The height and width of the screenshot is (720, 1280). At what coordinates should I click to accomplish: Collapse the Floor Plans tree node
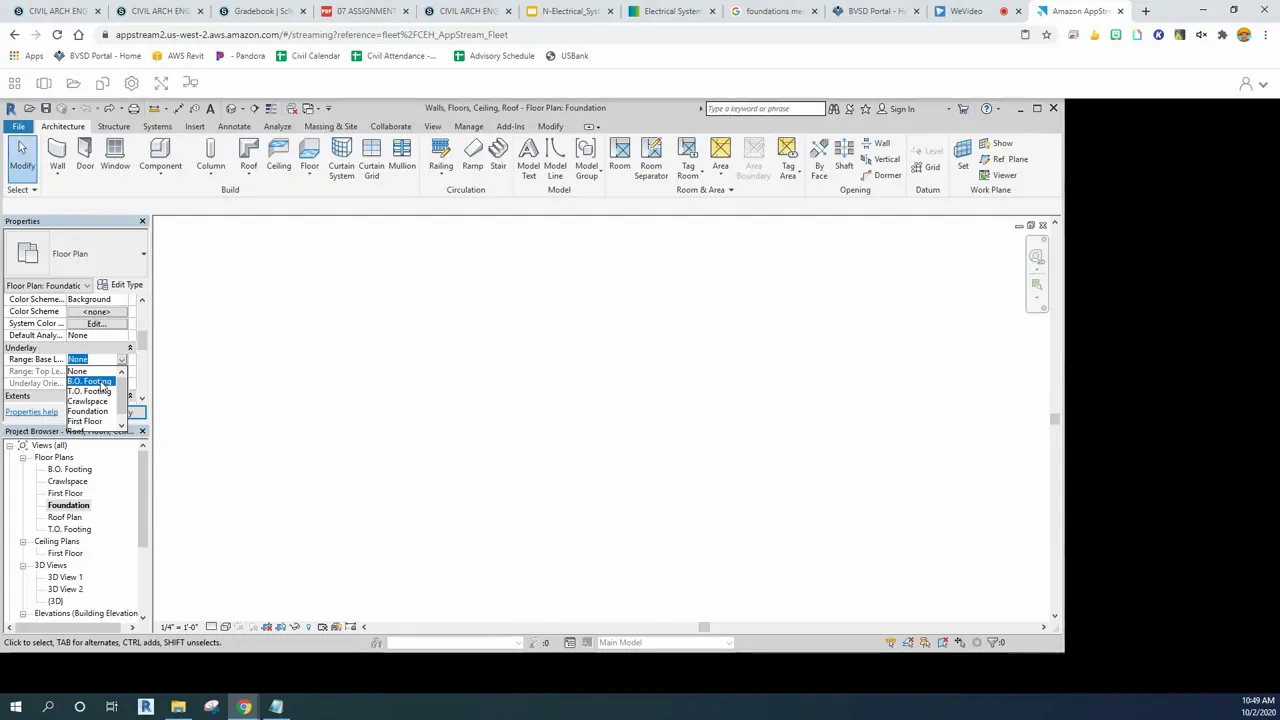coord(23,457)
